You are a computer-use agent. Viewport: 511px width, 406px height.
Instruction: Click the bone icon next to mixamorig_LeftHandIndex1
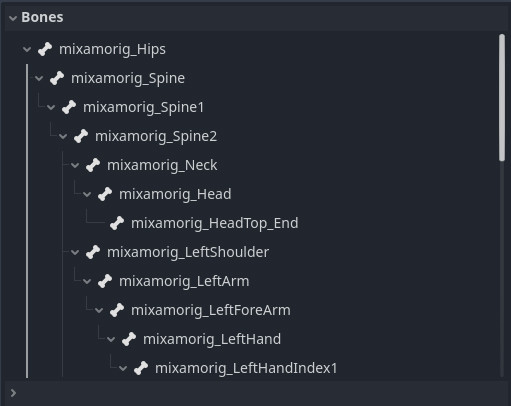point(141,368)
